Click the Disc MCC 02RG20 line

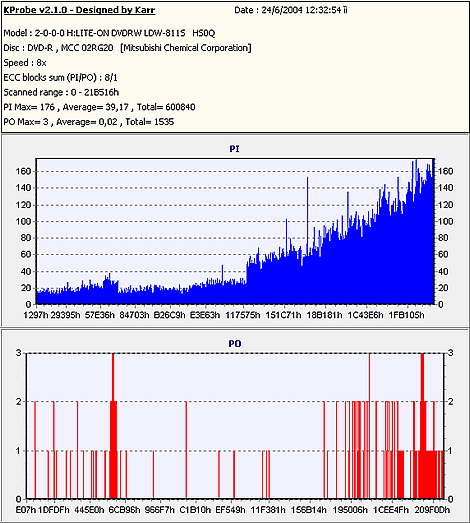tap(127, 48)
